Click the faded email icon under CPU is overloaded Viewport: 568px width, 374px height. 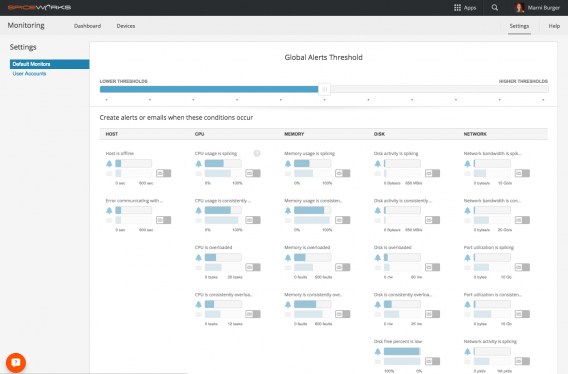pyautogui.click(x=199, y=267)
